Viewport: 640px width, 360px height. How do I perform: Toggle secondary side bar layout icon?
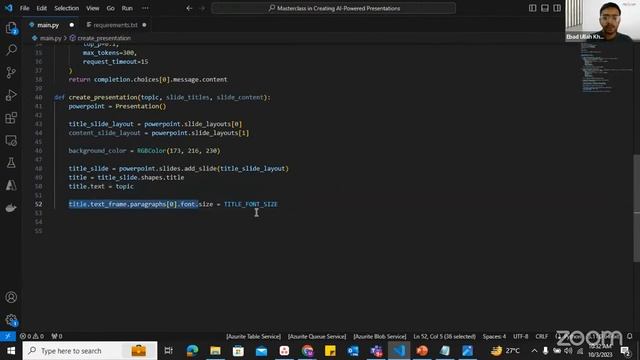(557, 8)
